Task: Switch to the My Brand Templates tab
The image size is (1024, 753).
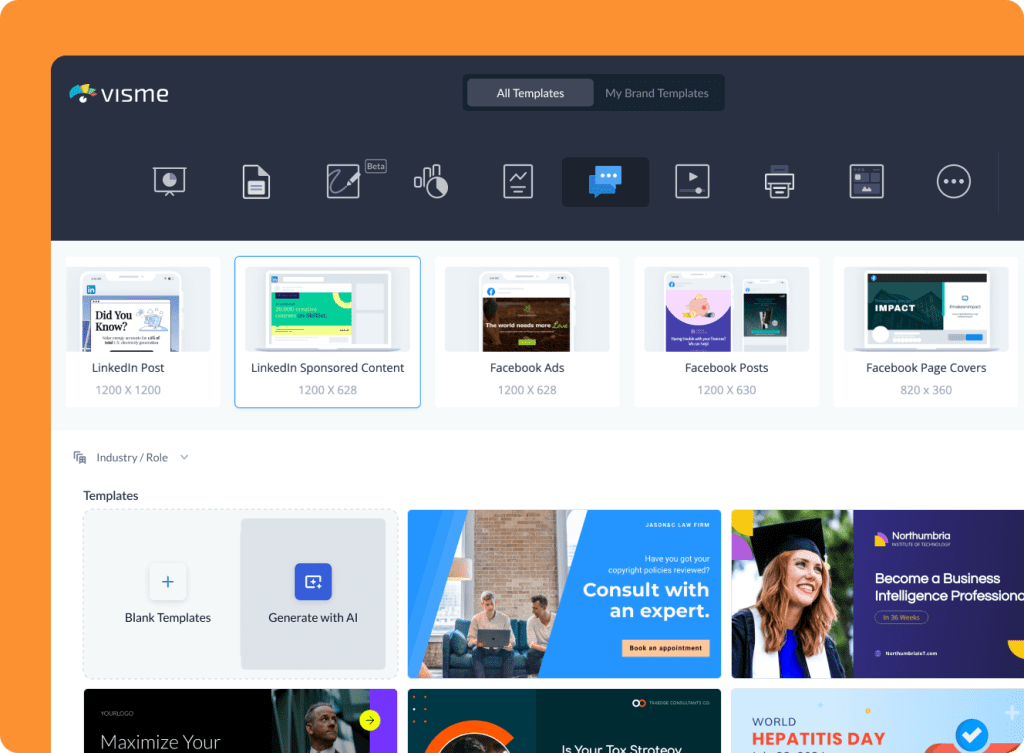Action: point(655,92)
